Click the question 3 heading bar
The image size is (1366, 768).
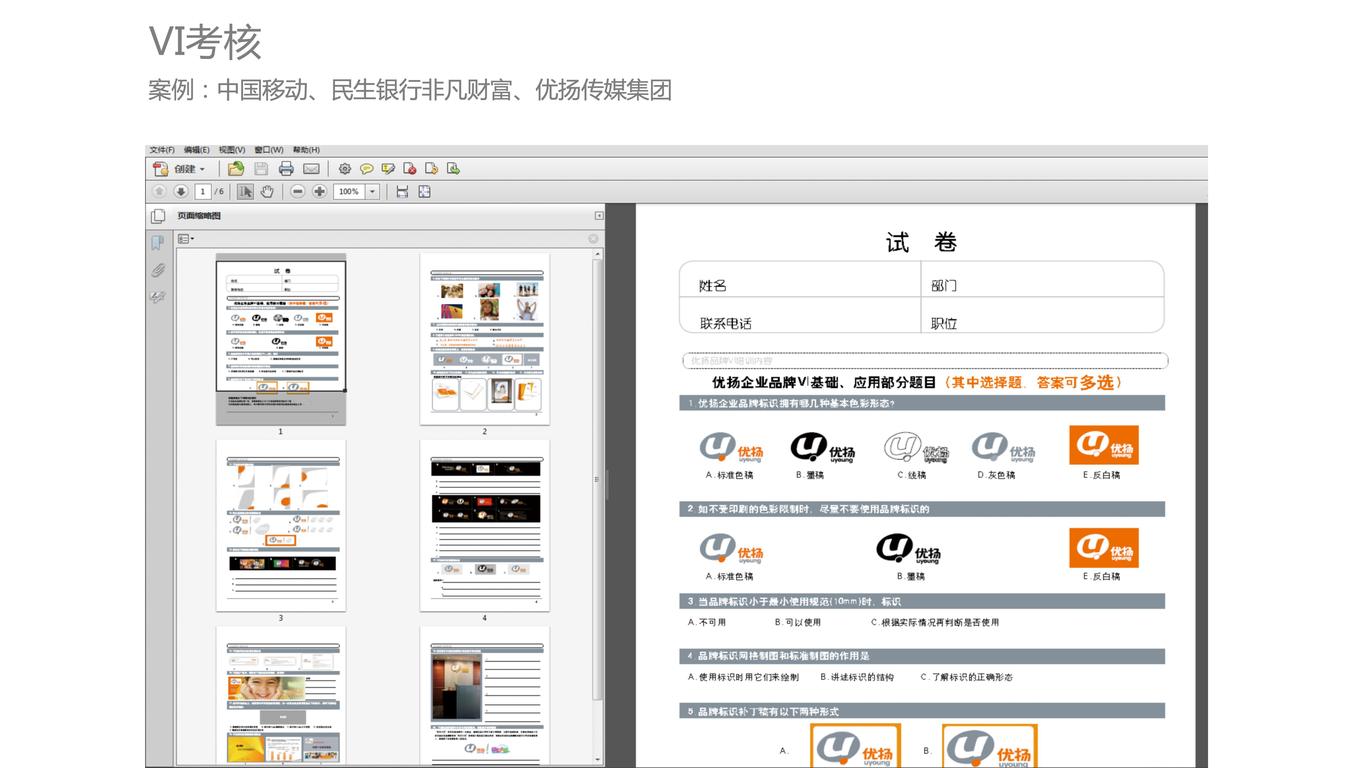pyautogui.click(x=922, y=602)
